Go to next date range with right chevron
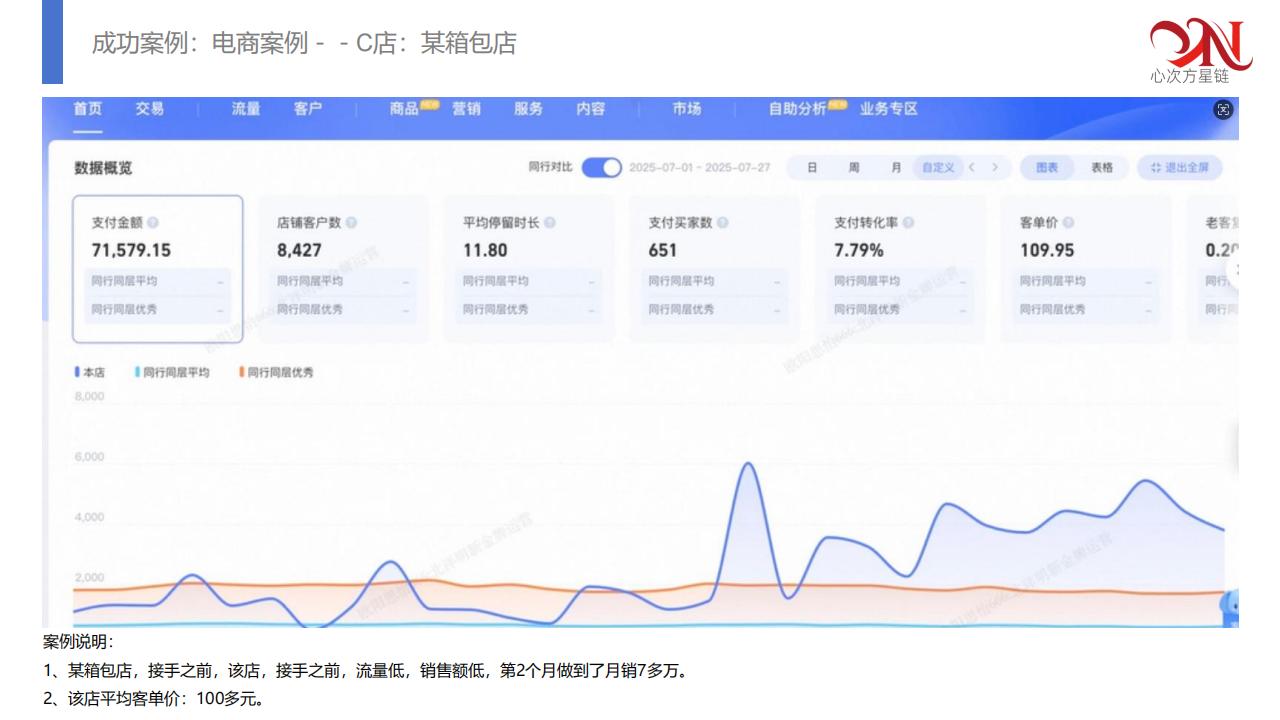The width and height of the screenshot is (1280, 720). point(995,168)
